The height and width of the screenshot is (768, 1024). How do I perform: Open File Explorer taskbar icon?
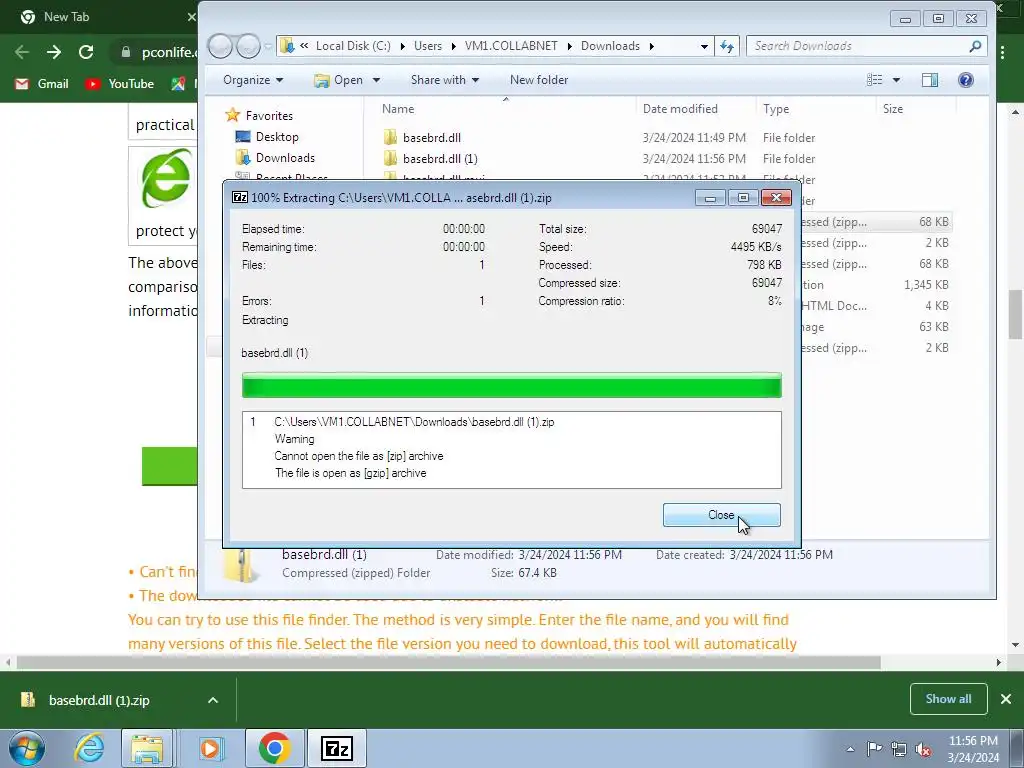pos(147,748)
